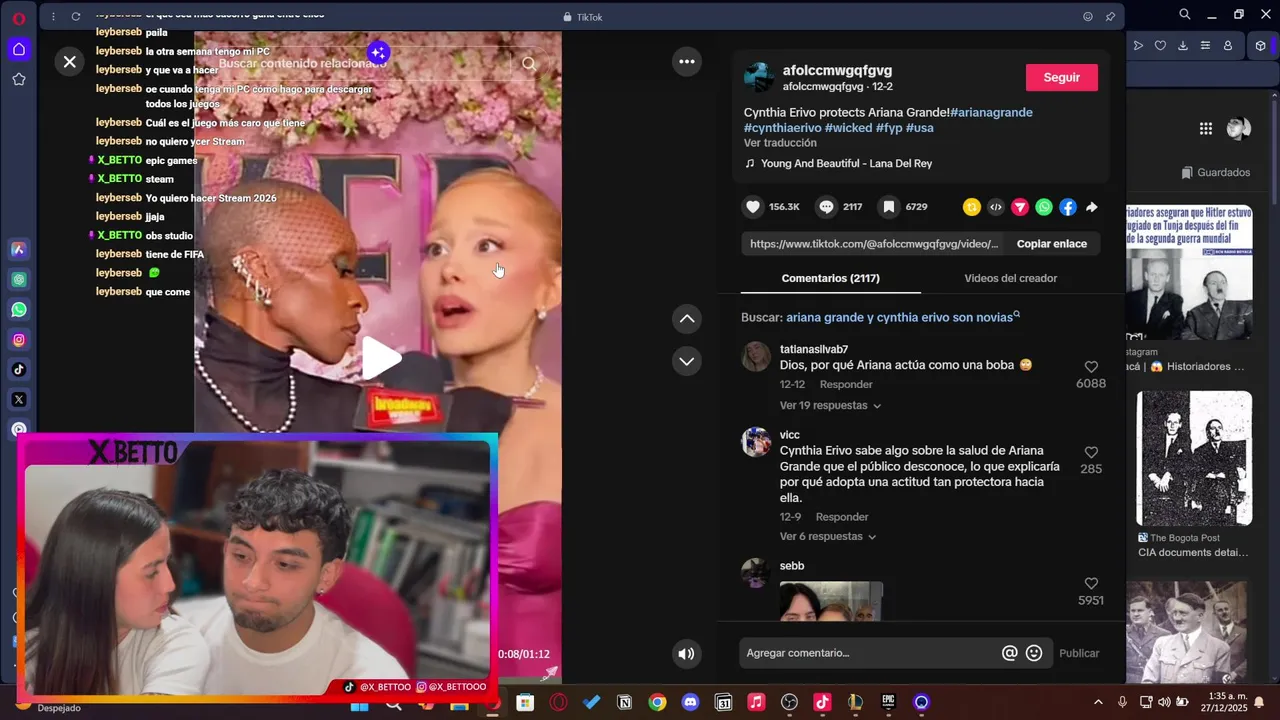Click the embed code icon
The height and width of the screenshot is (720, 1280).
(995, 207)
